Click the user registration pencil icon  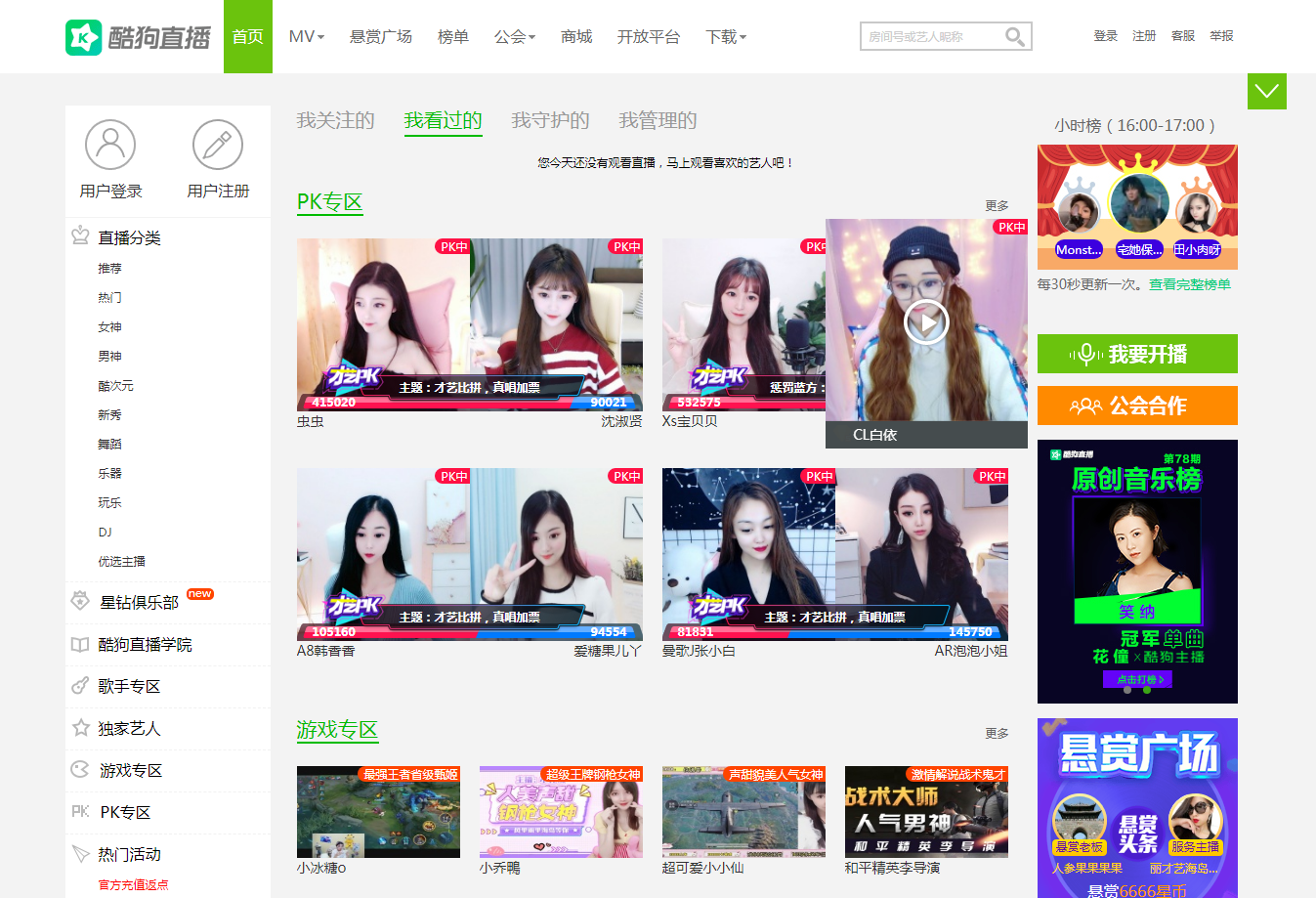pos(218,145)
